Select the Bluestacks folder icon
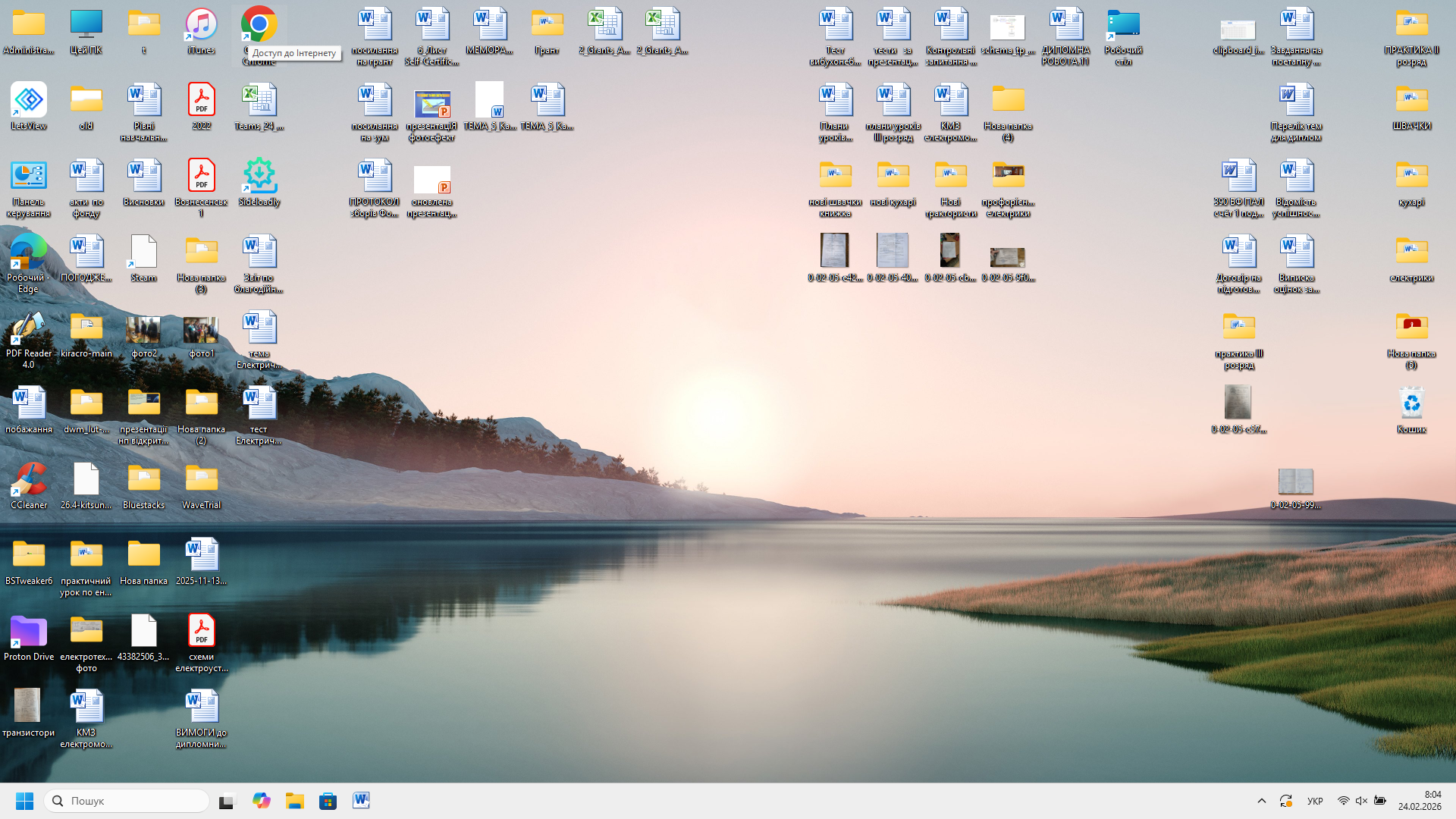This screenshot has width=1456, height=819. [143, 480]
